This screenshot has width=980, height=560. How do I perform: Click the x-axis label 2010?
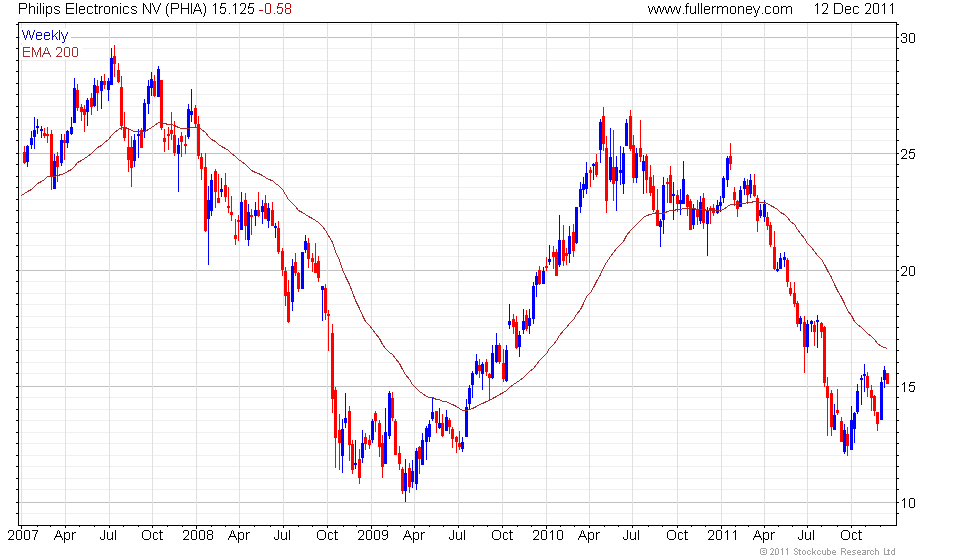pos(548,535)
